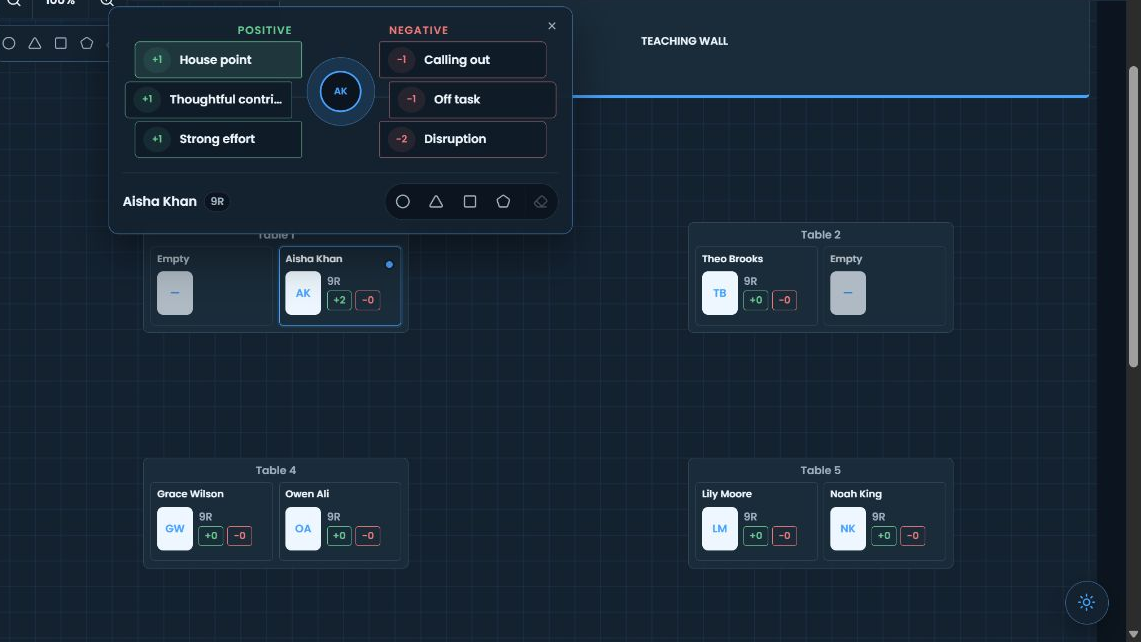Click Owen Ali -0 negative counter
Viewport: 1141px width, 642px height.
367,536
